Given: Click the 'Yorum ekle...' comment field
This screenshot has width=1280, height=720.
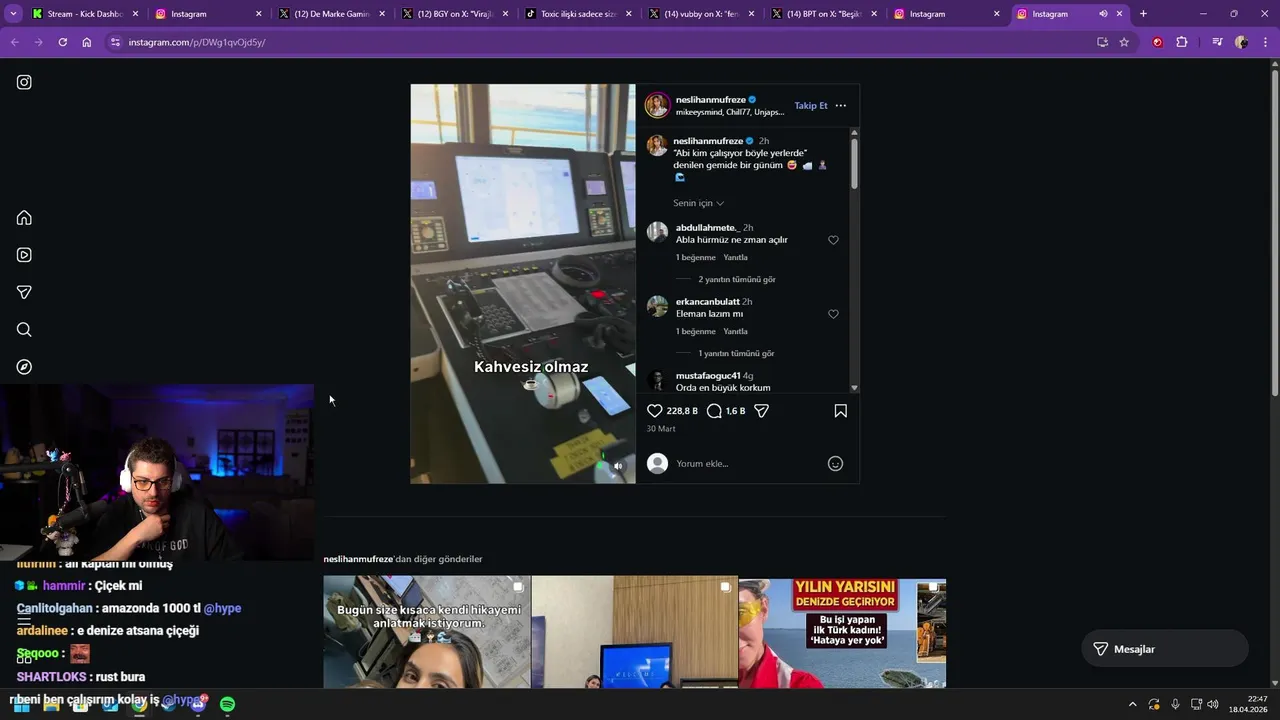Looking at the screenshot, I should [745, 463].
